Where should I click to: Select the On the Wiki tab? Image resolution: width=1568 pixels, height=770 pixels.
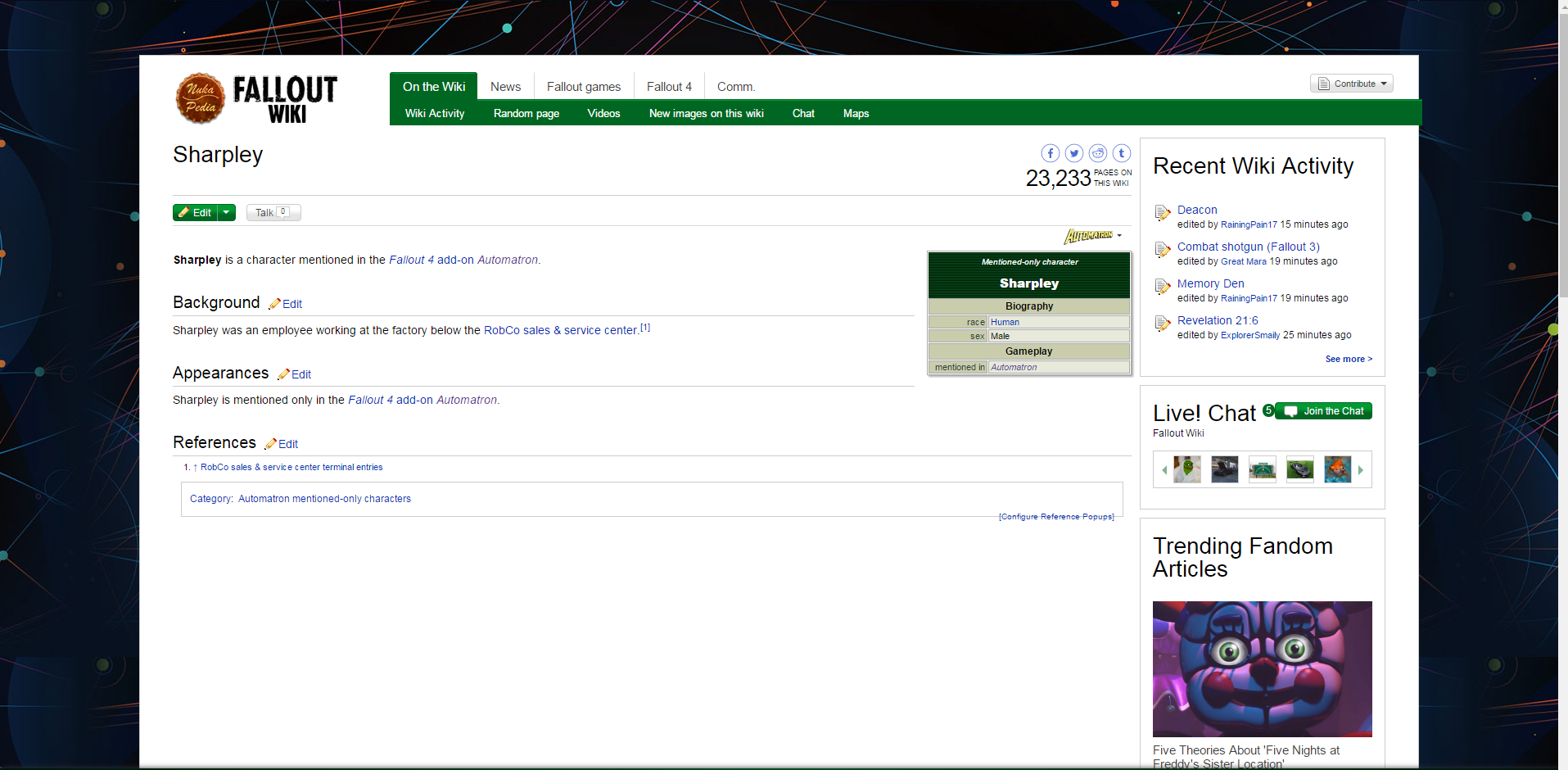[x=434, y=86]
